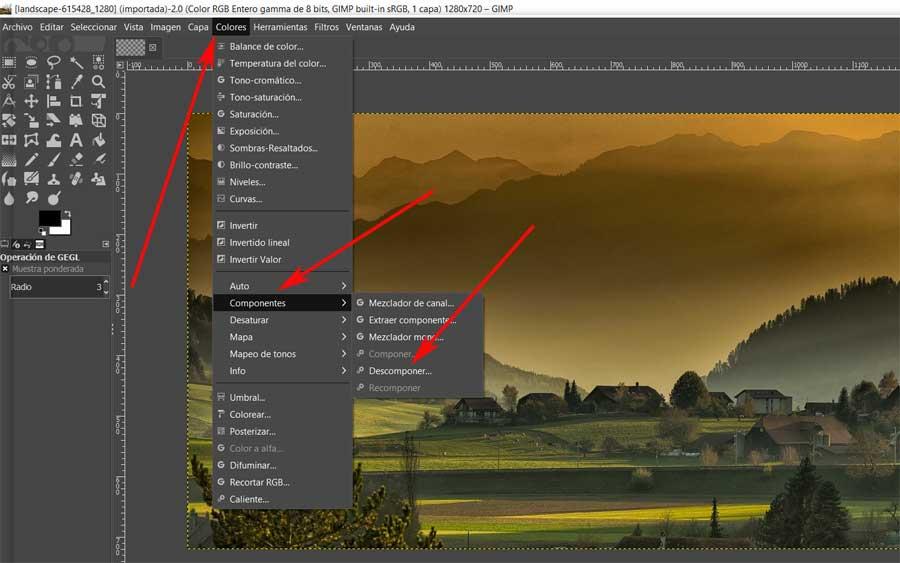The height and width of the screenshot is (563, 900).
Task: Increase the Radio value with up arrow
Action: click(x=106, y=282)
